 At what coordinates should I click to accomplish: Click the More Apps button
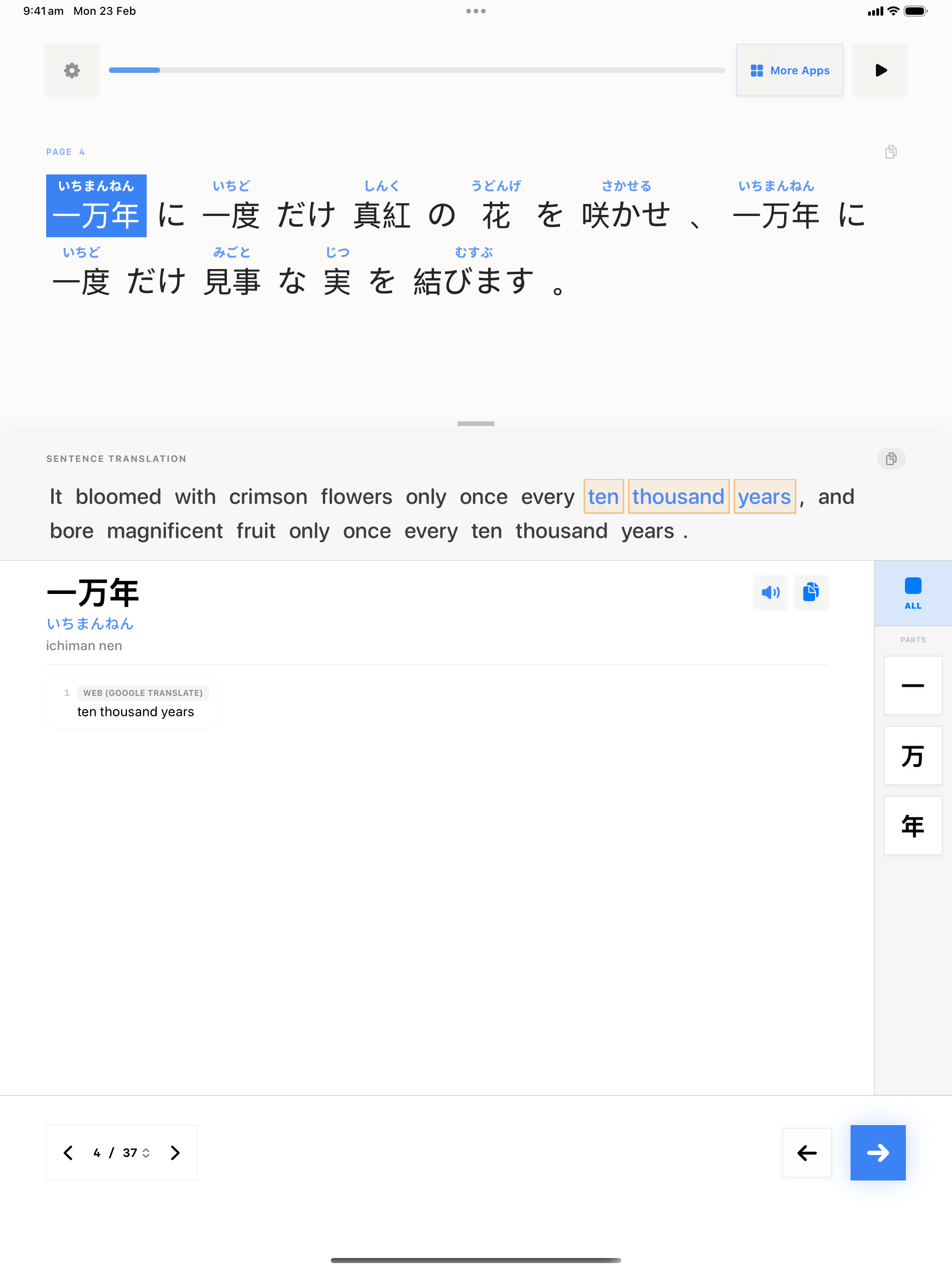point(789,71)
